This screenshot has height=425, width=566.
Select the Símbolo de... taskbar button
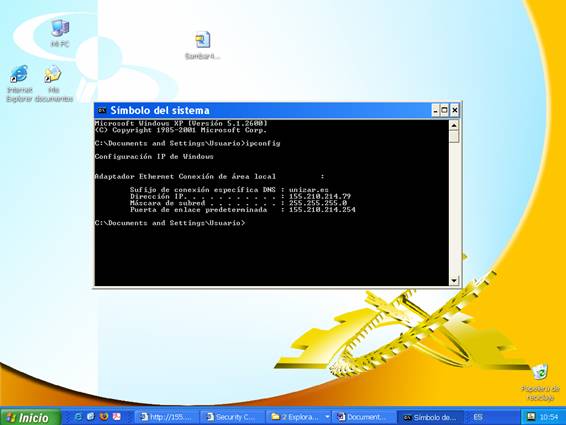[430, 417]
